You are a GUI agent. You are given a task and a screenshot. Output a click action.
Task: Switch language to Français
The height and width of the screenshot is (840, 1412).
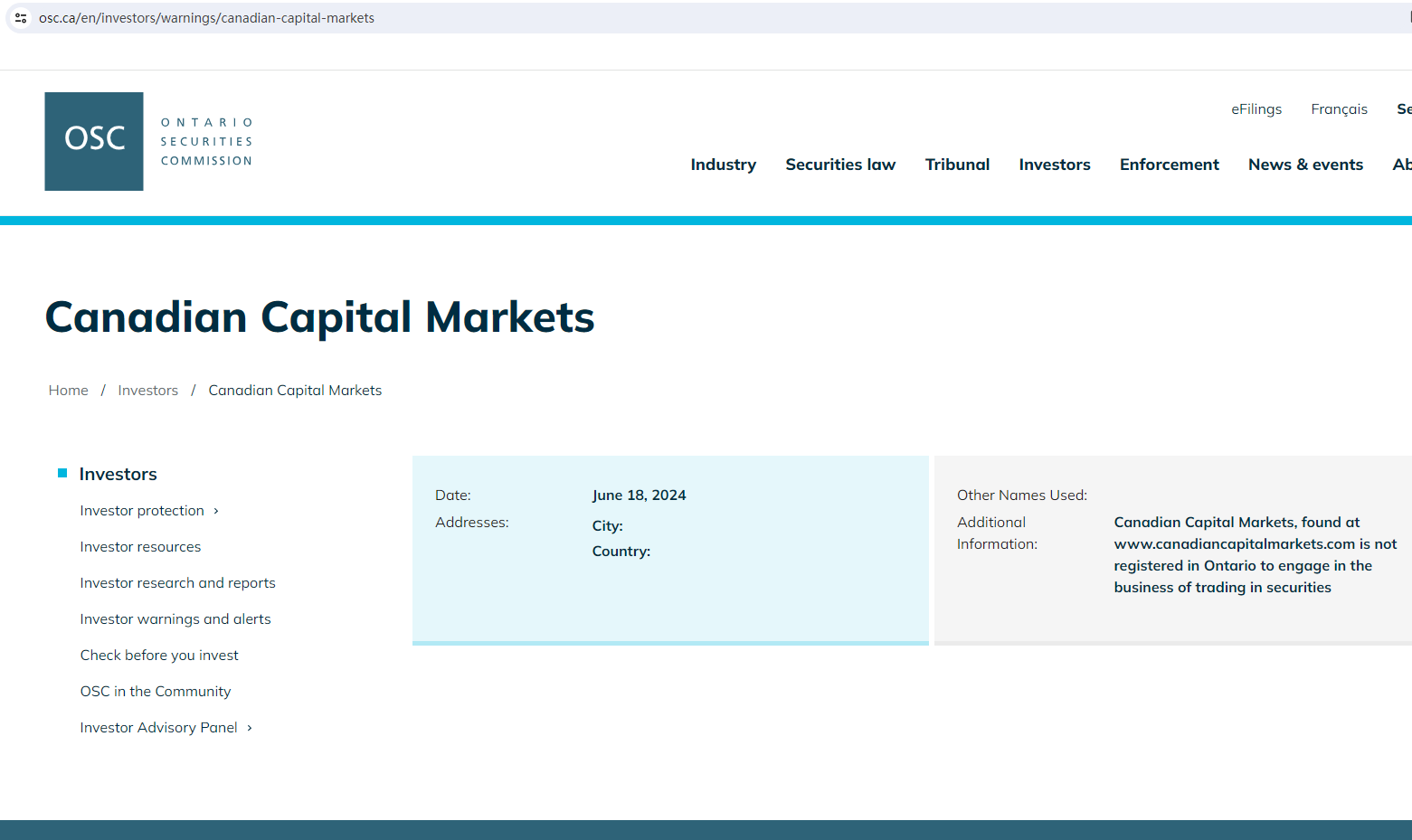(1339, 109)
